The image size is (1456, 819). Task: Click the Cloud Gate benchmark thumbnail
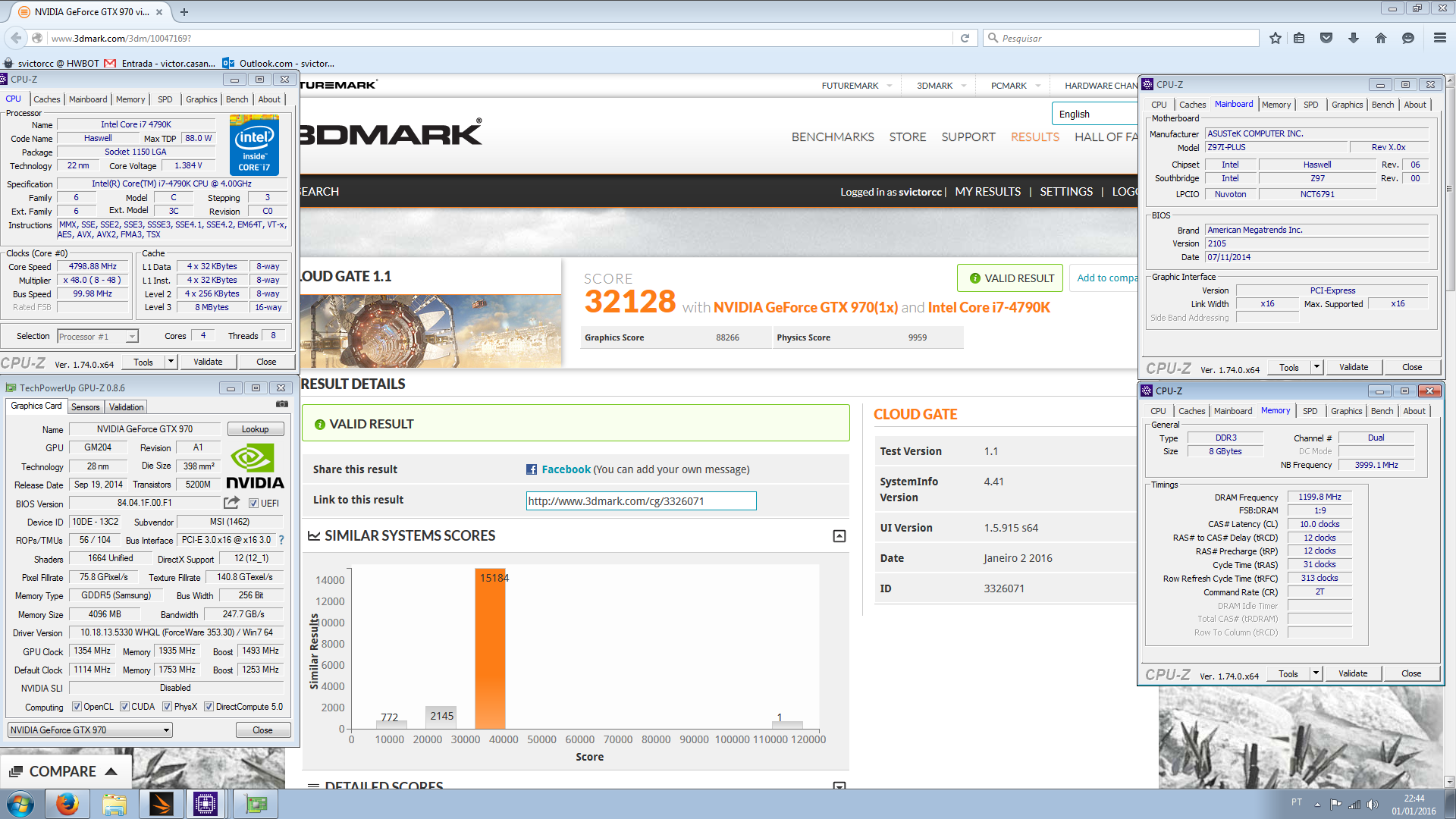[431, 331]
